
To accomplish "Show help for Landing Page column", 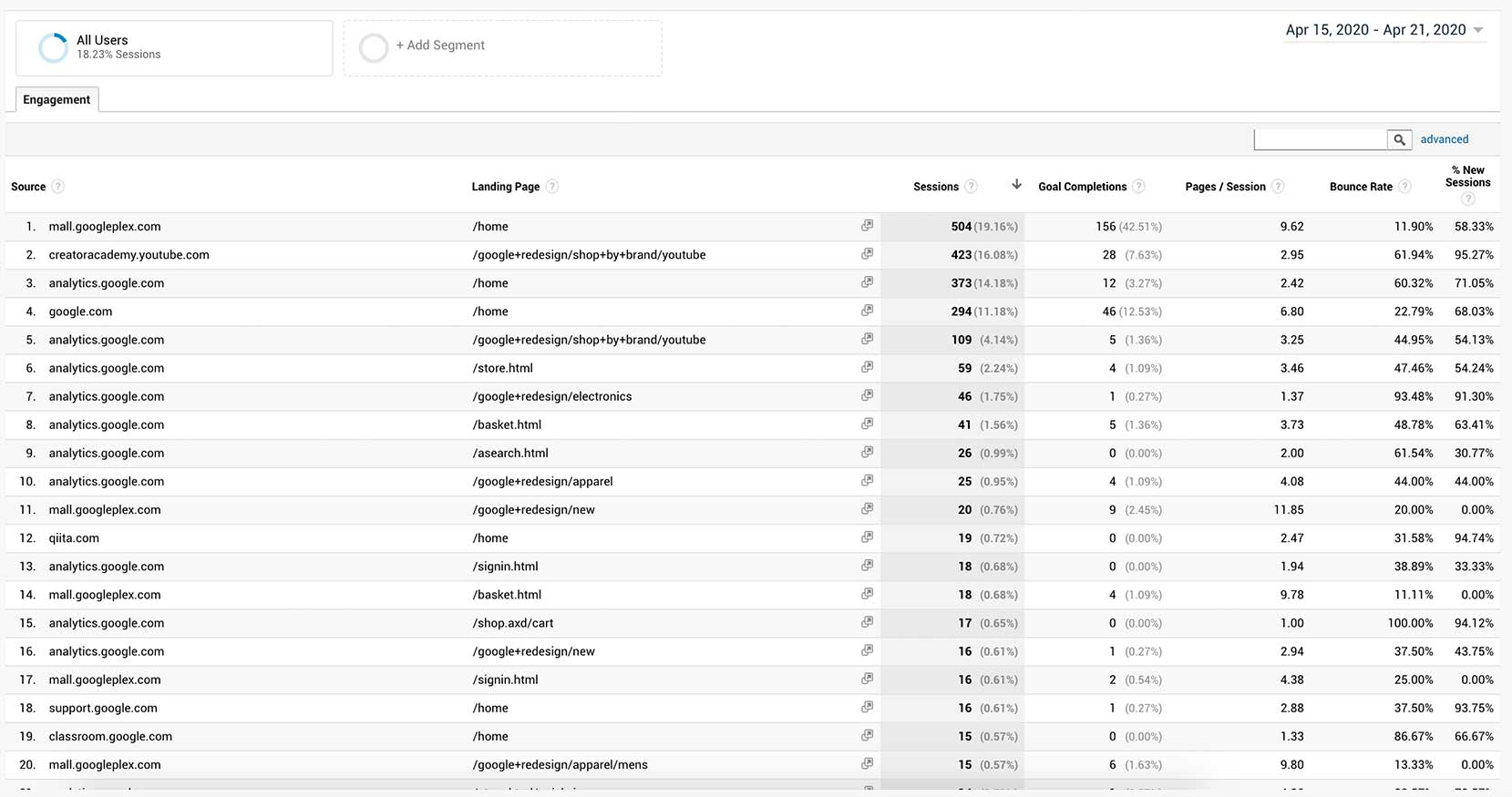I will click(552, 187).
